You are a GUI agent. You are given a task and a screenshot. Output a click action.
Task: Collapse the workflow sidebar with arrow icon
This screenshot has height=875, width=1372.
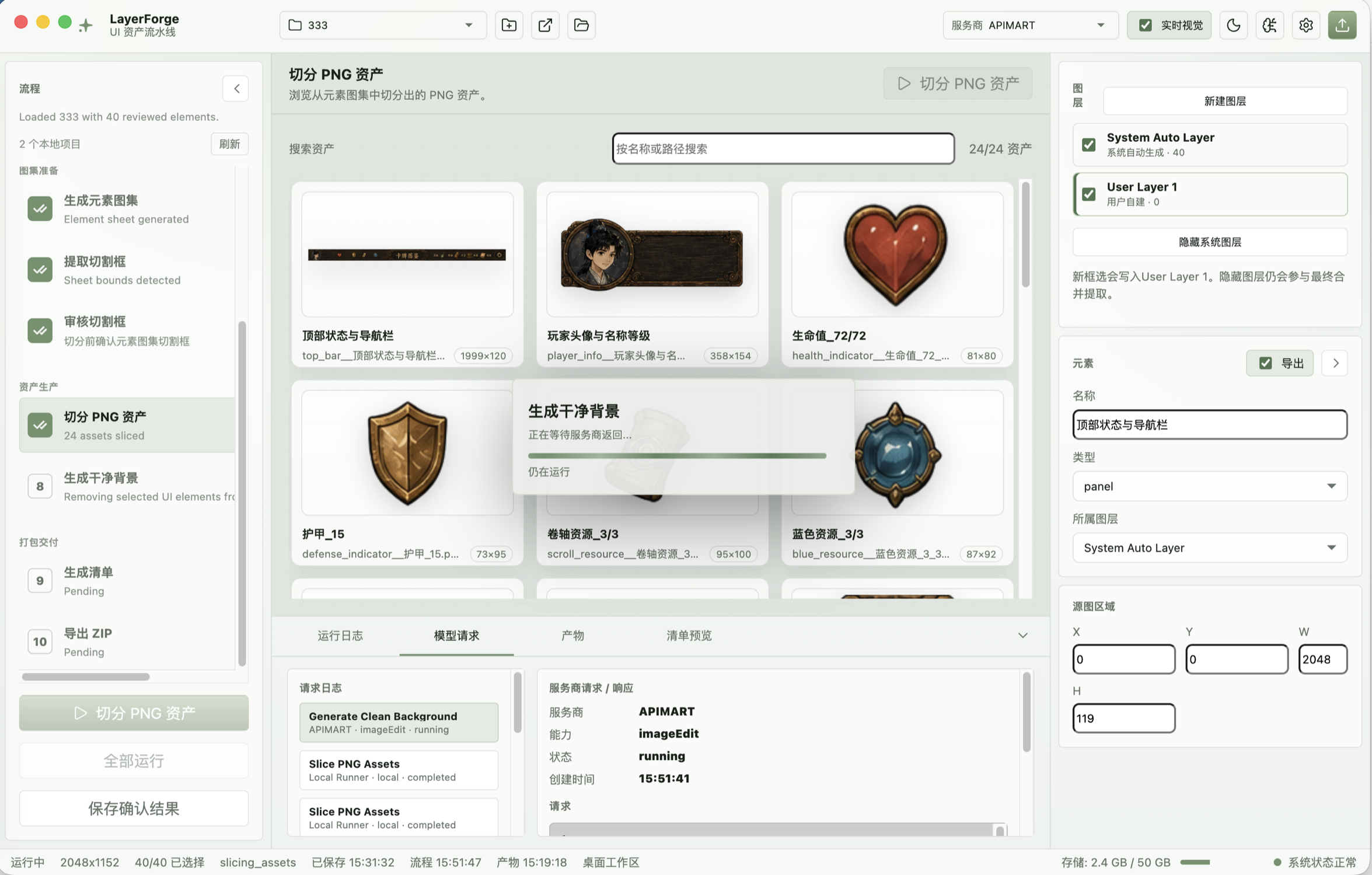[236, 89]
